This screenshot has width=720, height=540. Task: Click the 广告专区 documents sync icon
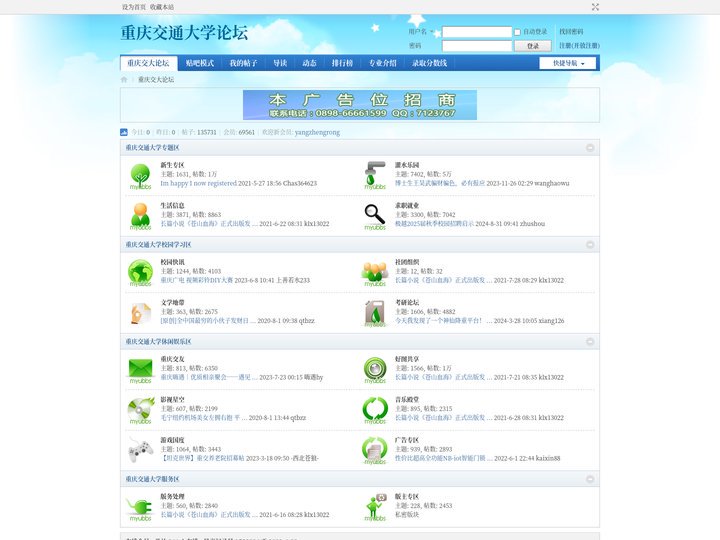pyautogui.click(x=375, y=450)
